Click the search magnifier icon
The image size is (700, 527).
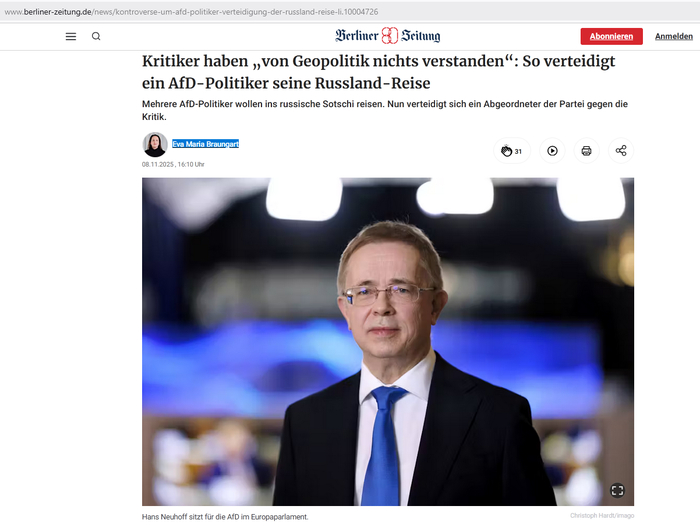pyautogui.click(x=96, y=36)
